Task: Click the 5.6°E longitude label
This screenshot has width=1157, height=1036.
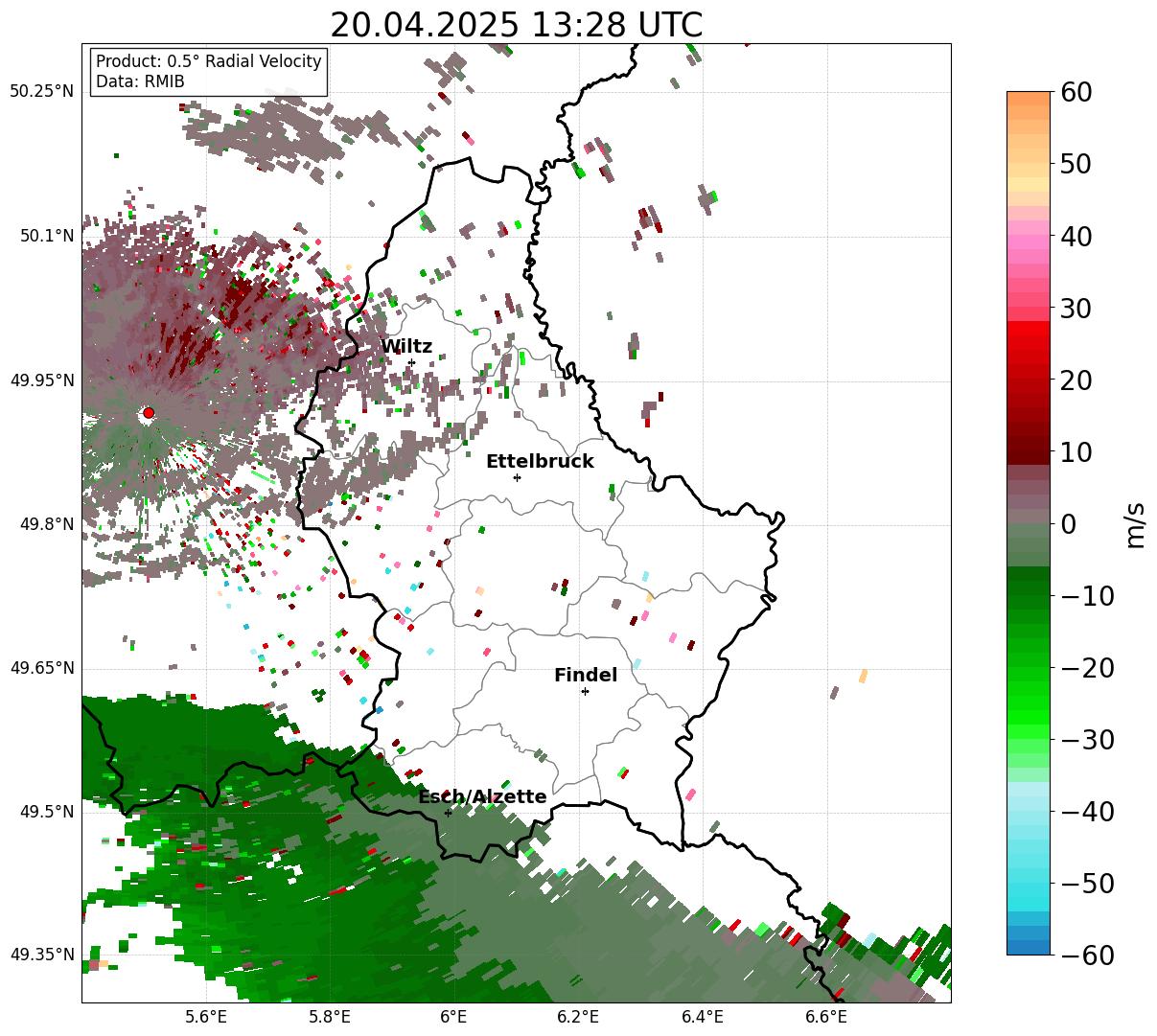Action: pos(207,1017)
